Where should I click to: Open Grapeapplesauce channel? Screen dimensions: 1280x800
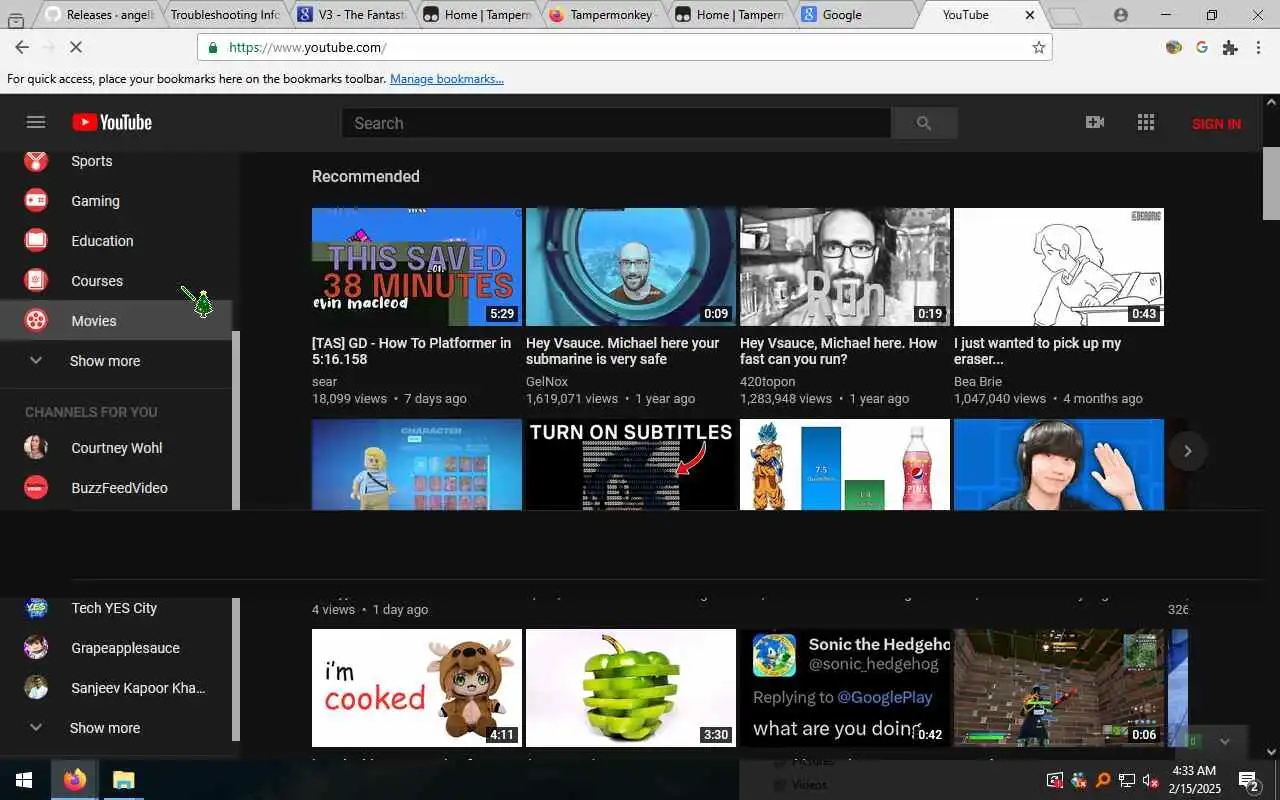[116, 648]
